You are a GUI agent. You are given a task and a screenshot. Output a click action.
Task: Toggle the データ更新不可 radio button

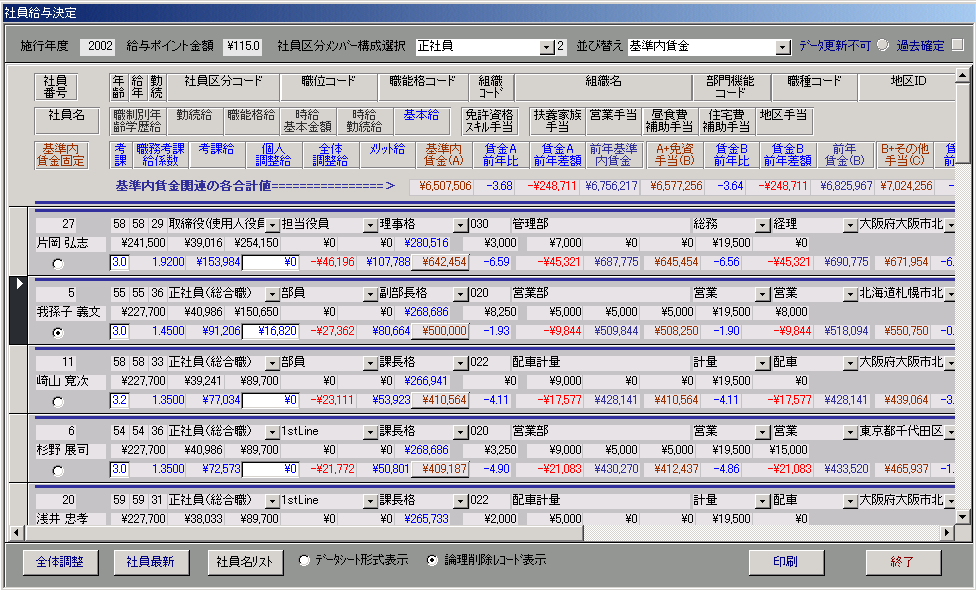pyautogui.click(x=883, y=45)
